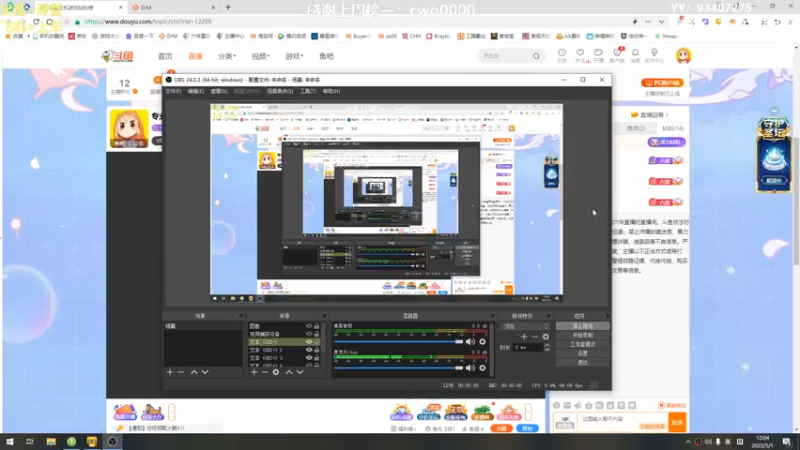Expand 游戏 dropdown in Douyu navigation
Image resolution: width=800 pixels, height=450 pixels.
point(294,56)
